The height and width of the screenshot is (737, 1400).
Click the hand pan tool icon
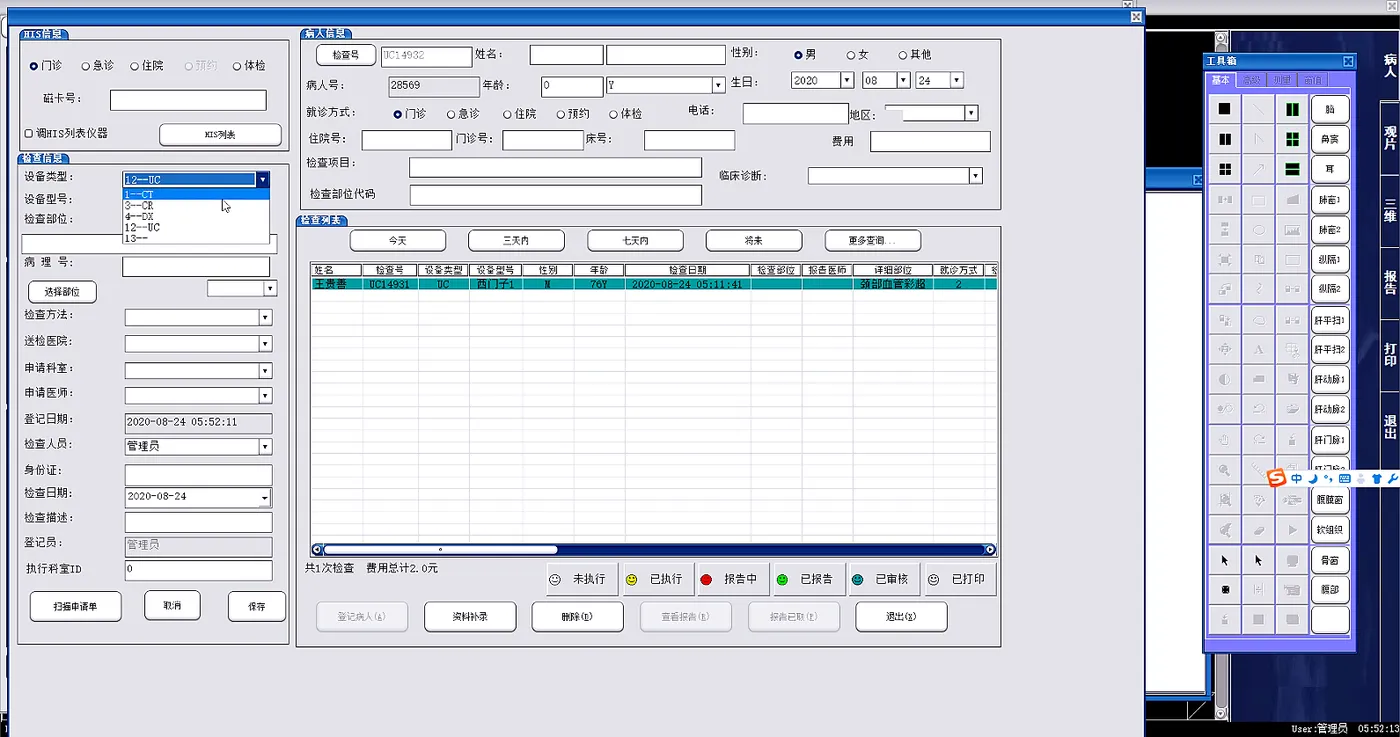(1225, 438)
